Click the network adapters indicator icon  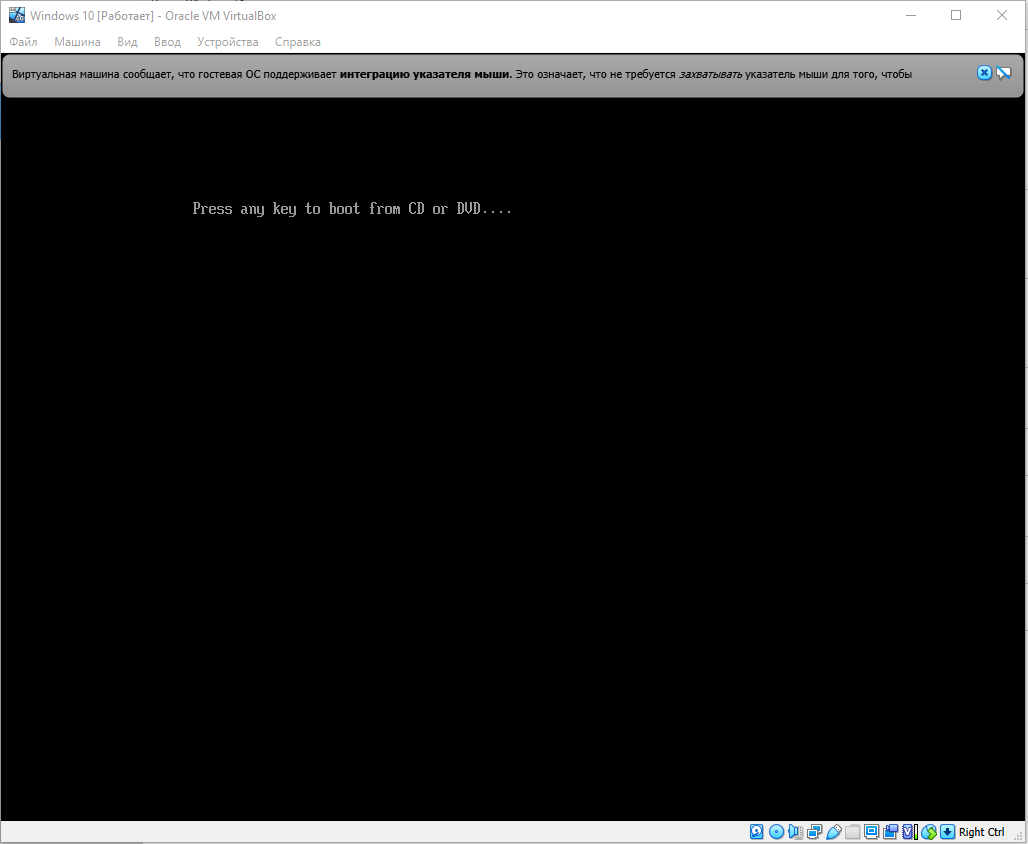pyautogui.click(x=814, y=832)
